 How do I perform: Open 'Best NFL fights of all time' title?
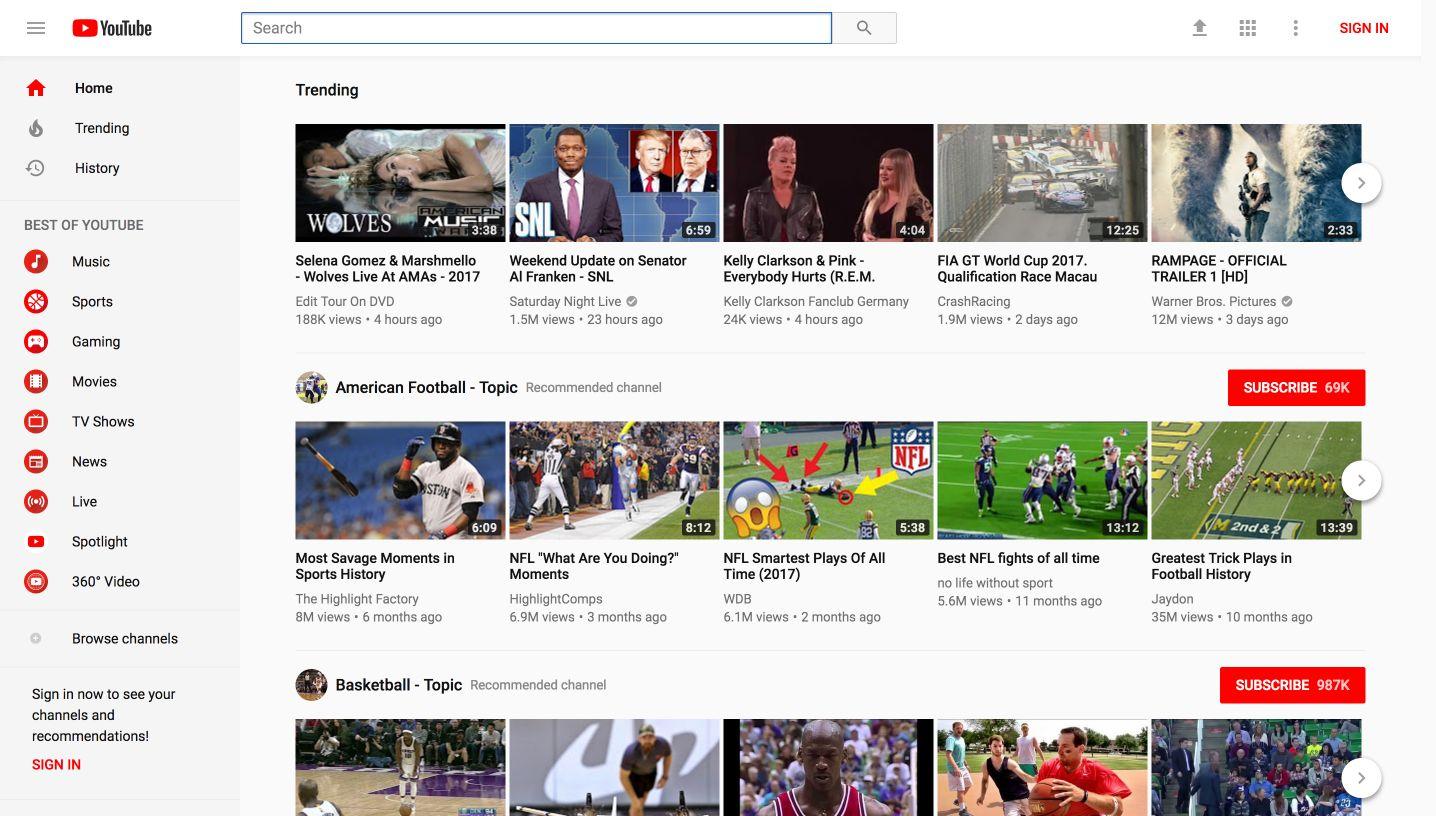(x=1018, y=558)
